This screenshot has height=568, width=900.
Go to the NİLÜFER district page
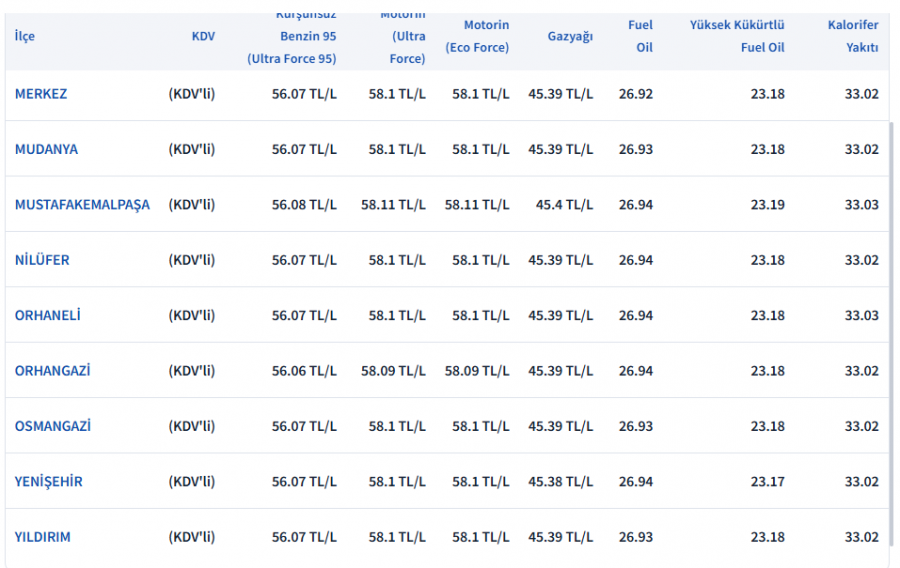coord(42,260)
